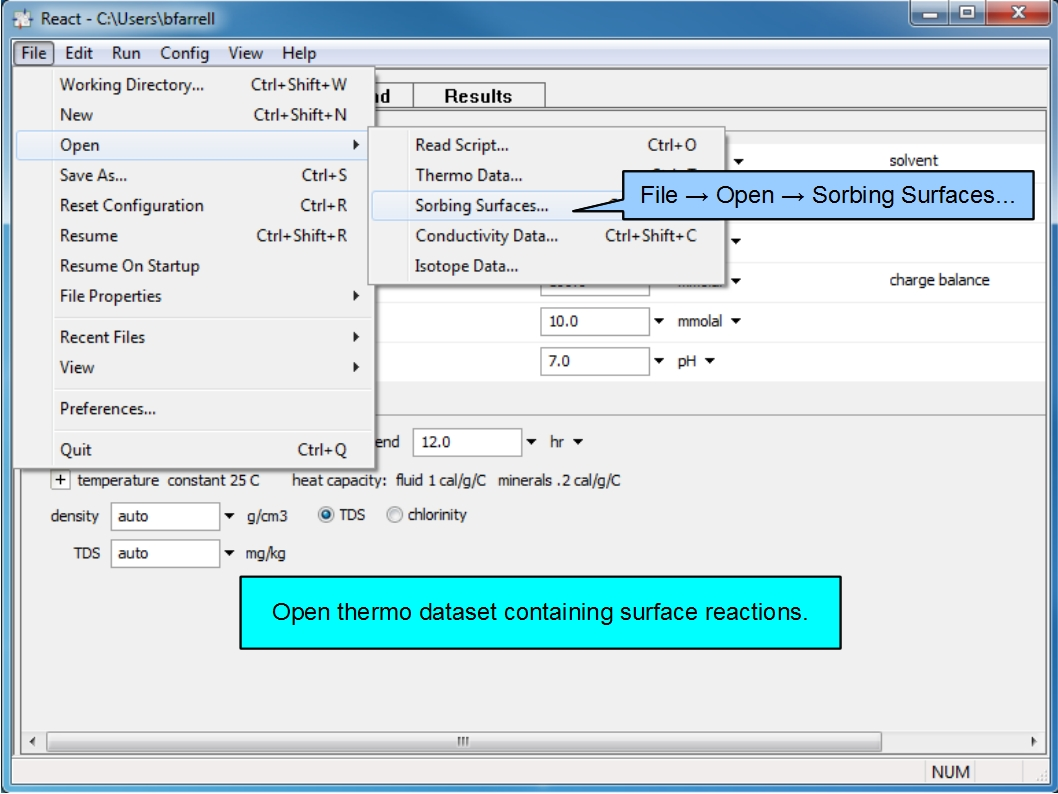Select the chlorinity radio button
This screenshot has width=1058, height=794.
[395, 515]
